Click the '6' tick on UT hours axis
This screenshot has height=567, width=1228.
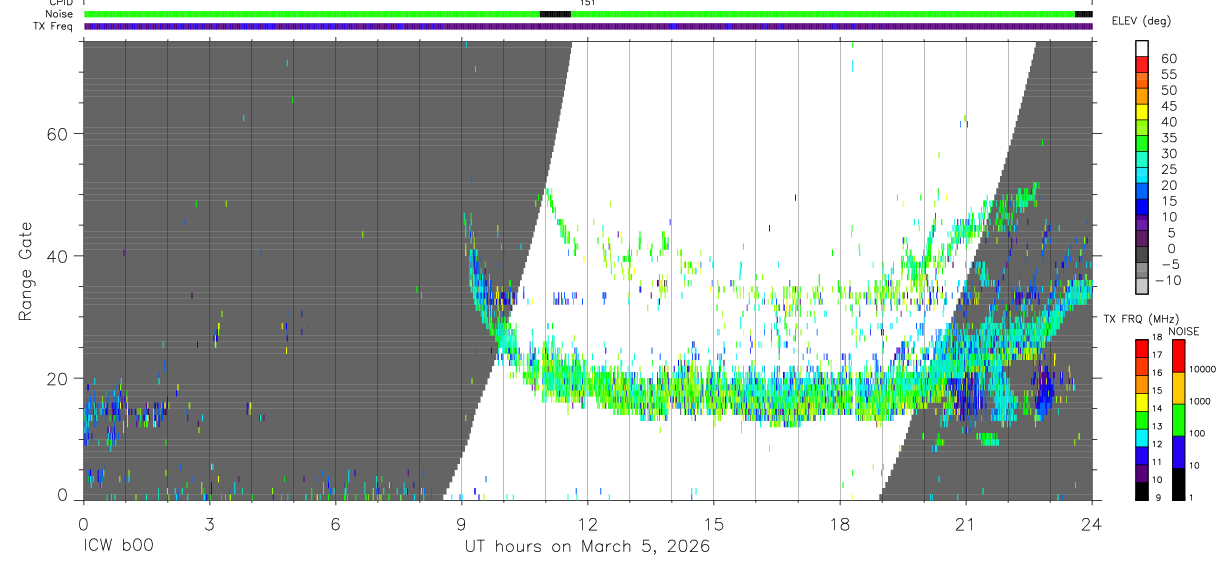(x=335, y=524)
